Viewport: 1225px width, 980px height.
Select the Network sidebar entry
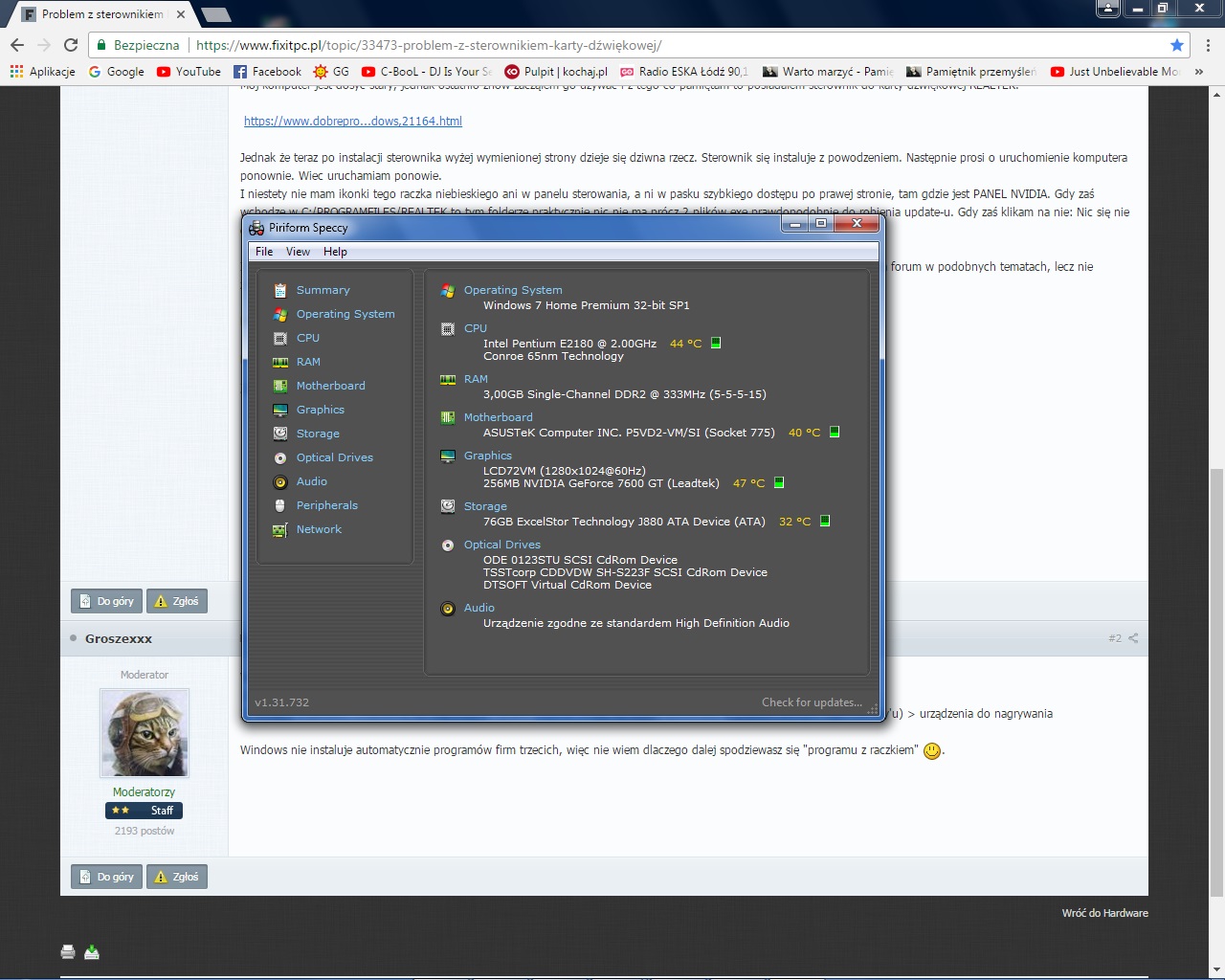coord(319,529)
